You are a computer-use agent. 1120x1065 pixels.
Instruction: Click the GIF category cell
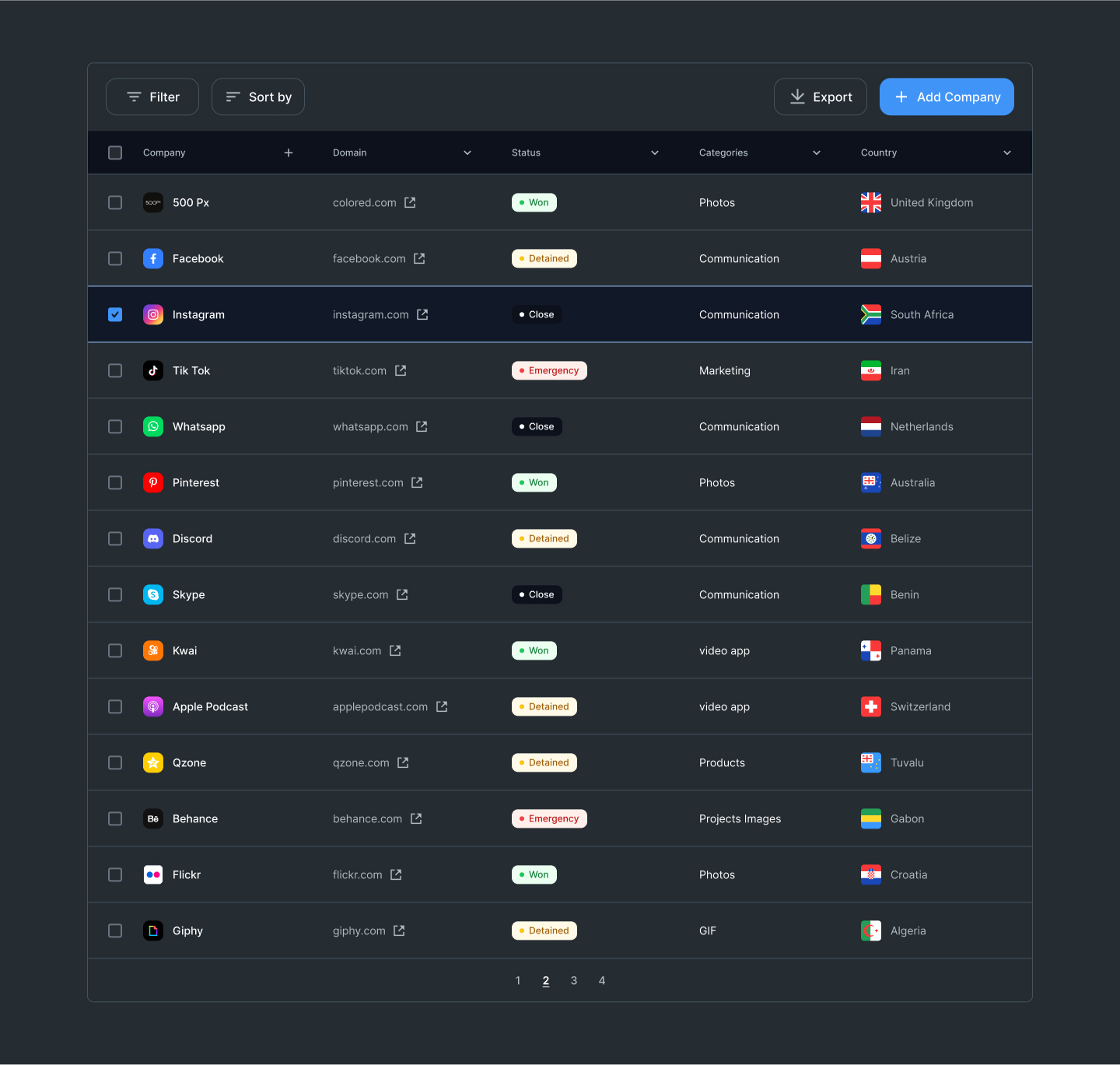click(x=708, y=930)
